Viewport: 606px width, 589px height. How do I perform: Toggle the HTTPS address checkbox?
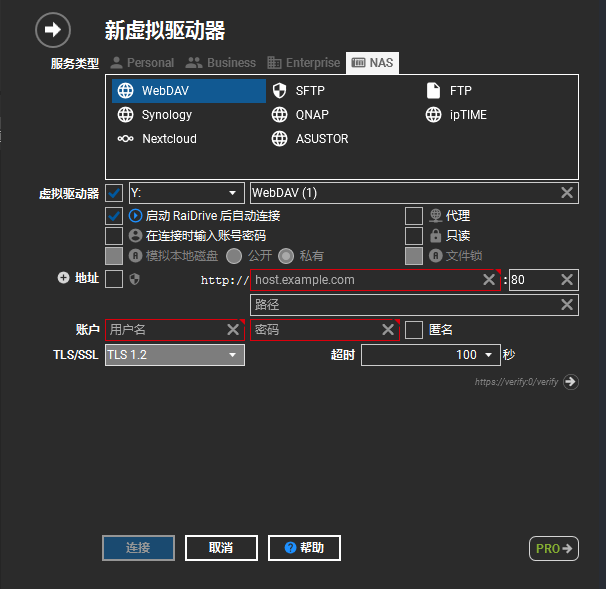(x=114, y=279)
